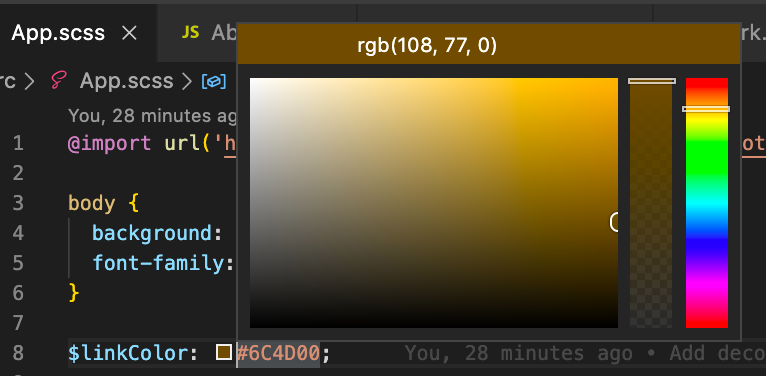Switch to the App.scss tab
Viewport: 766px width, 376px height.
pyautogui.click(x=78, y=33)
